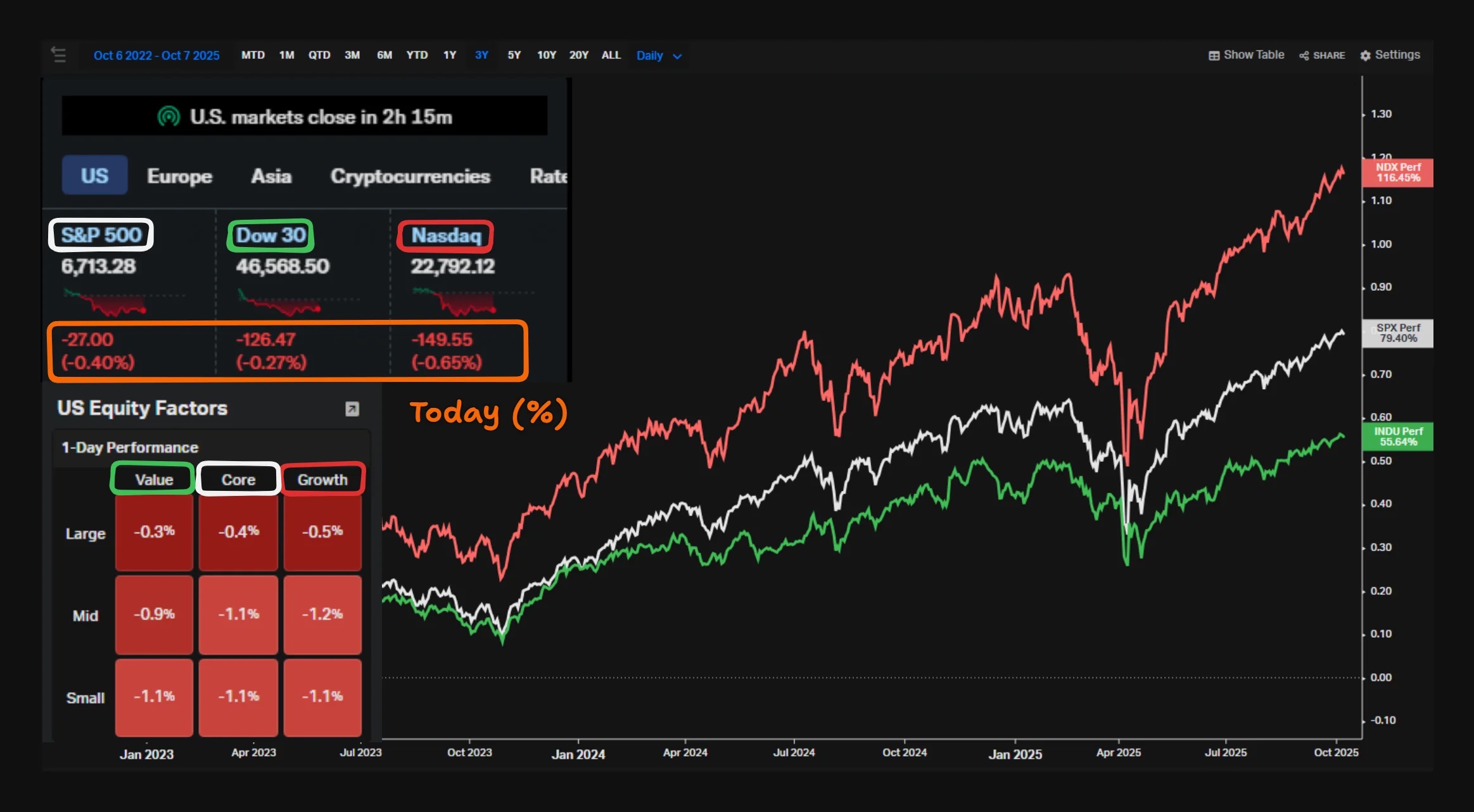Select the Growth column header
1474x812 pixels.
point(322,479)
